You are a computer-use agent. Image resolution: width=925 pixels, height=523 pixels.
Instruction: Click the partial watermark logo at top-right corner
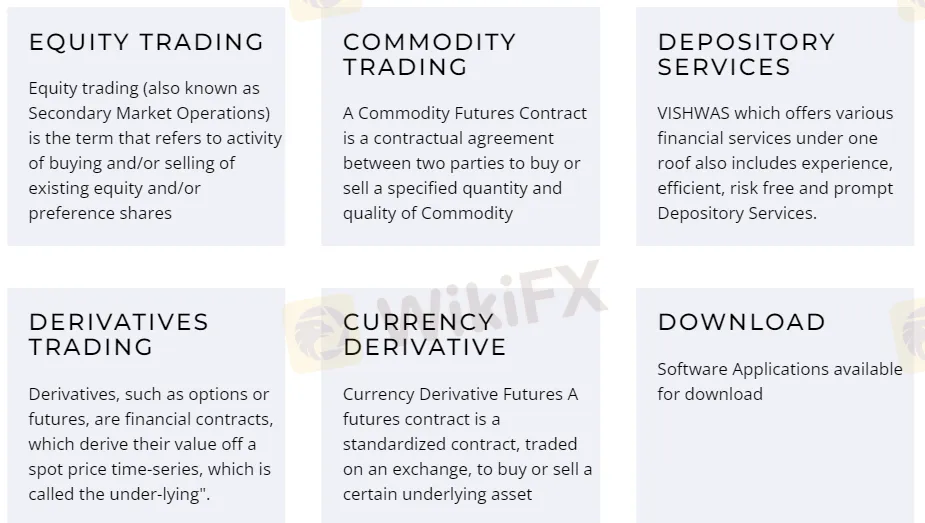point(912,8)
